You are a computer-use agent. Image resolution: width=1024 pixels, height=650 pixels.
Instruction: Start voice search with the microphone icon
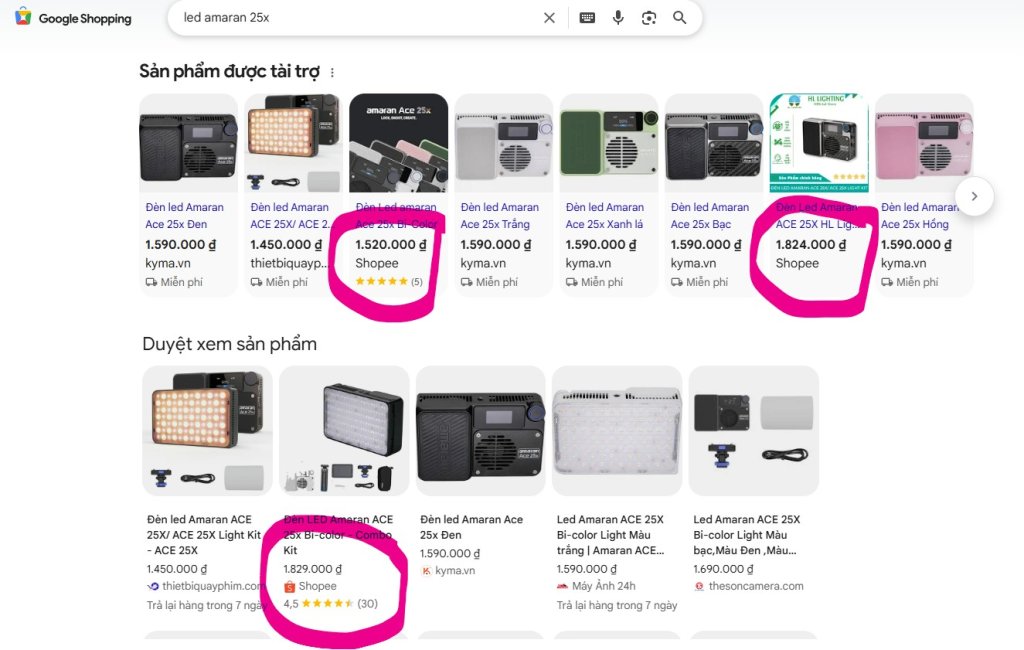point(618,18)
